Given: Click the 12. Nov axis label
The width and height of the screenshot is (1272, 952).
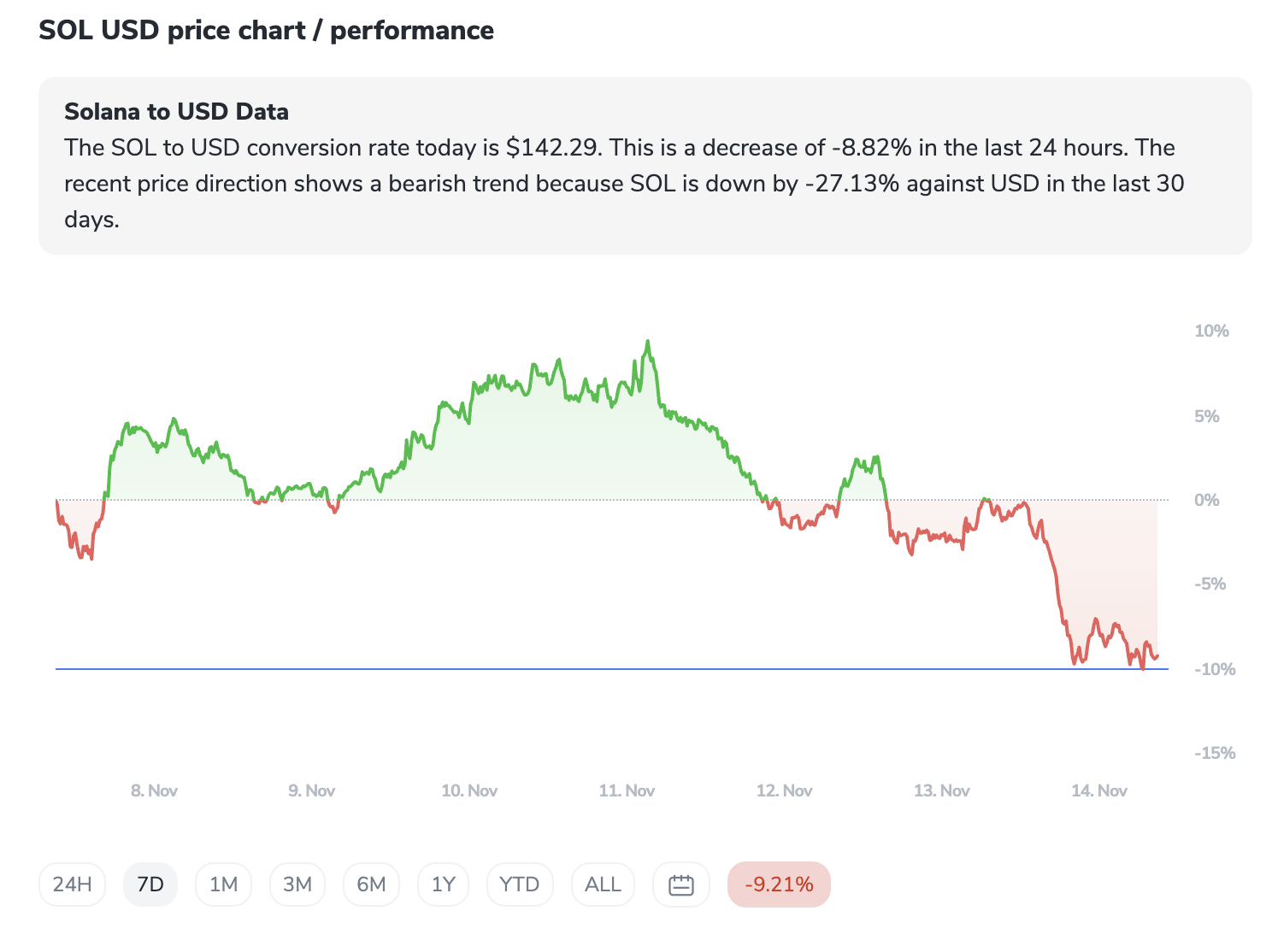Looking at the screenshot, I should tap(784, 791).
